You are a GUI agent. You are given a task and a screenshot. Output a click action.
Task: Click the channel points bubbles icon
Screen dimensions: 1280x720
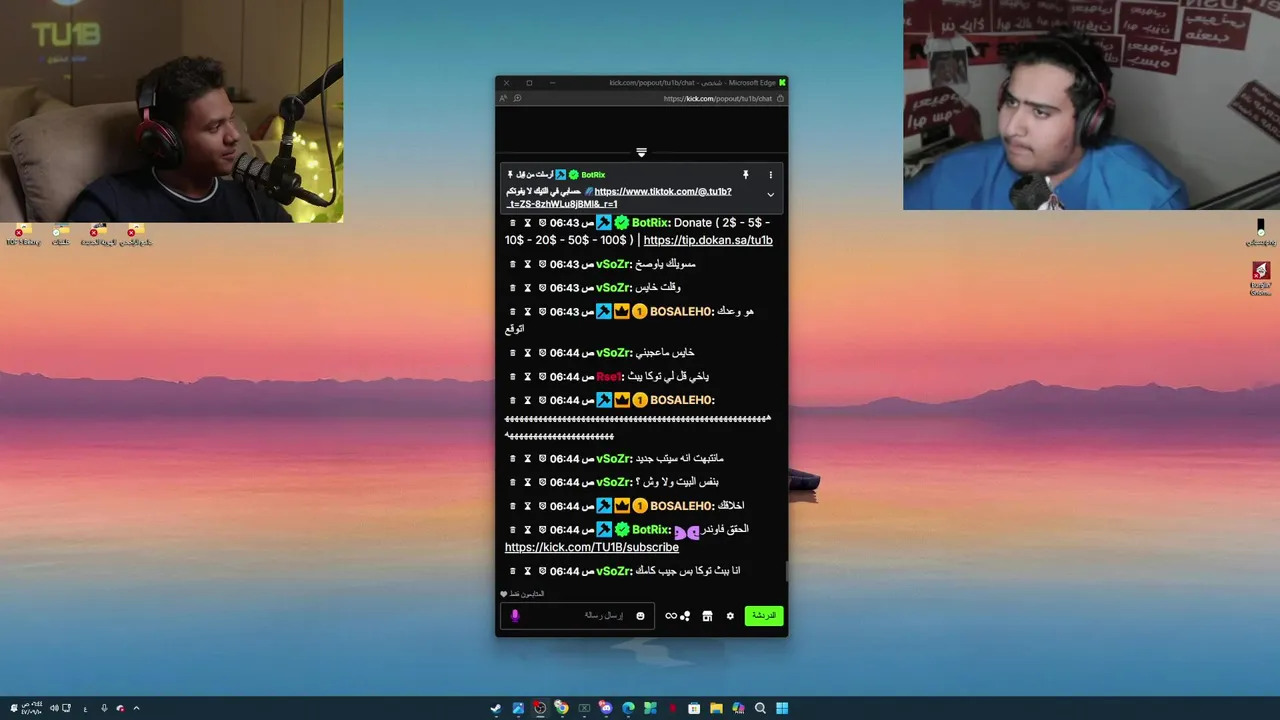[685, 616]
